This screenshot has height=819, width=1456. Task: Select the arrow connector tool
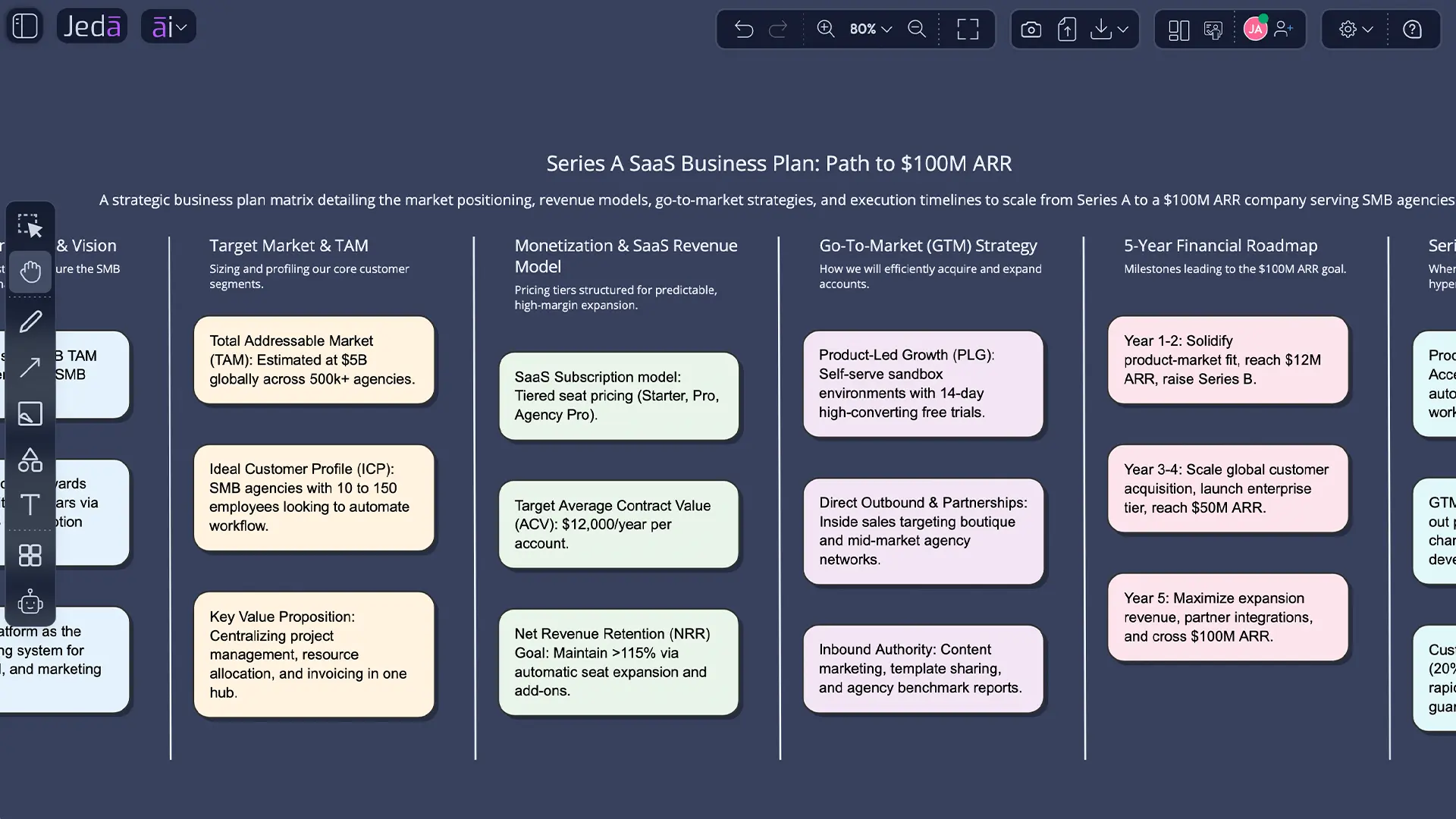(30, 367)
